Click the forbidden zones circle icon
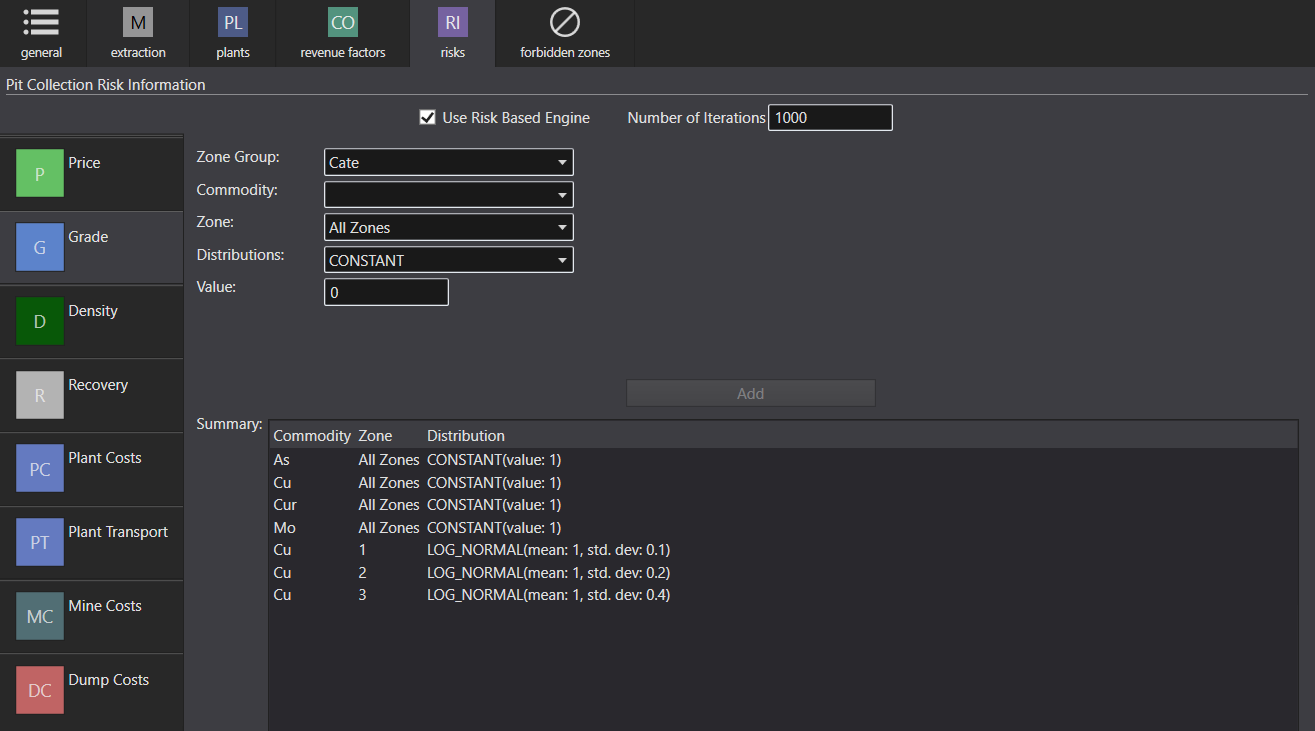The image size is (1315, 731). coord(565,22)
